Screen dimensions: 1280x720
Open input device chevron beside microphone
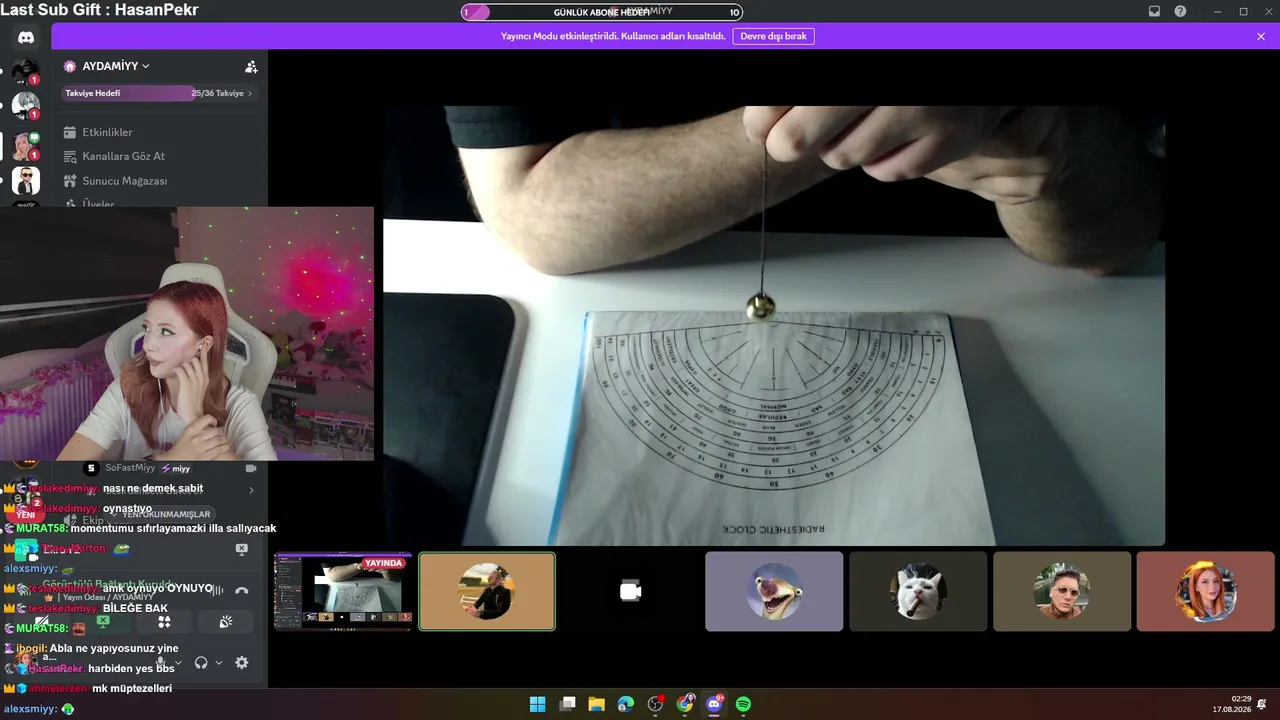pyautogui.click(x=178, y=662)
